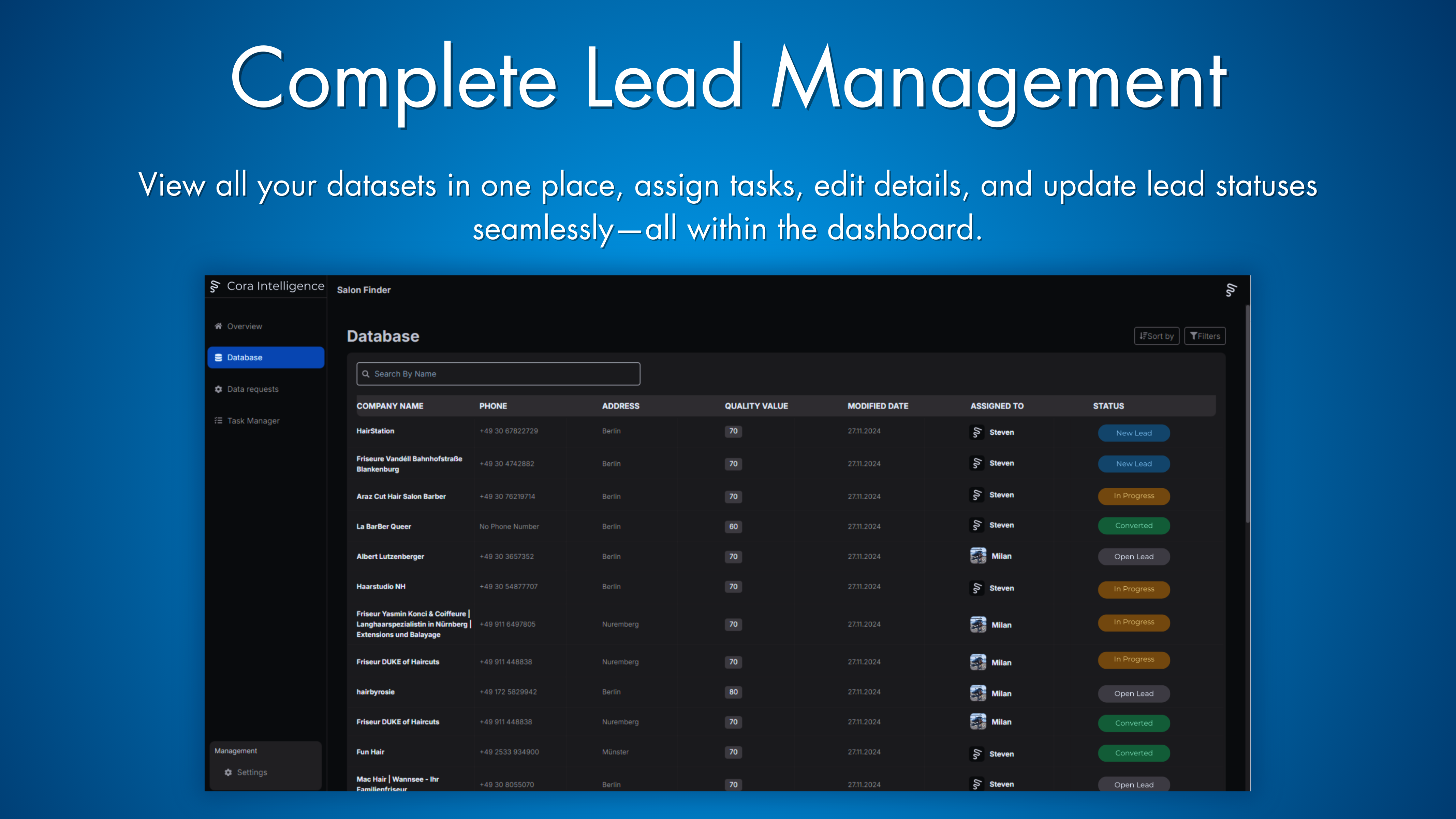Click Open Lead badge for hairbyrosie
The width and height of the screenshot is (1456, 819).
coord(1133,693)
